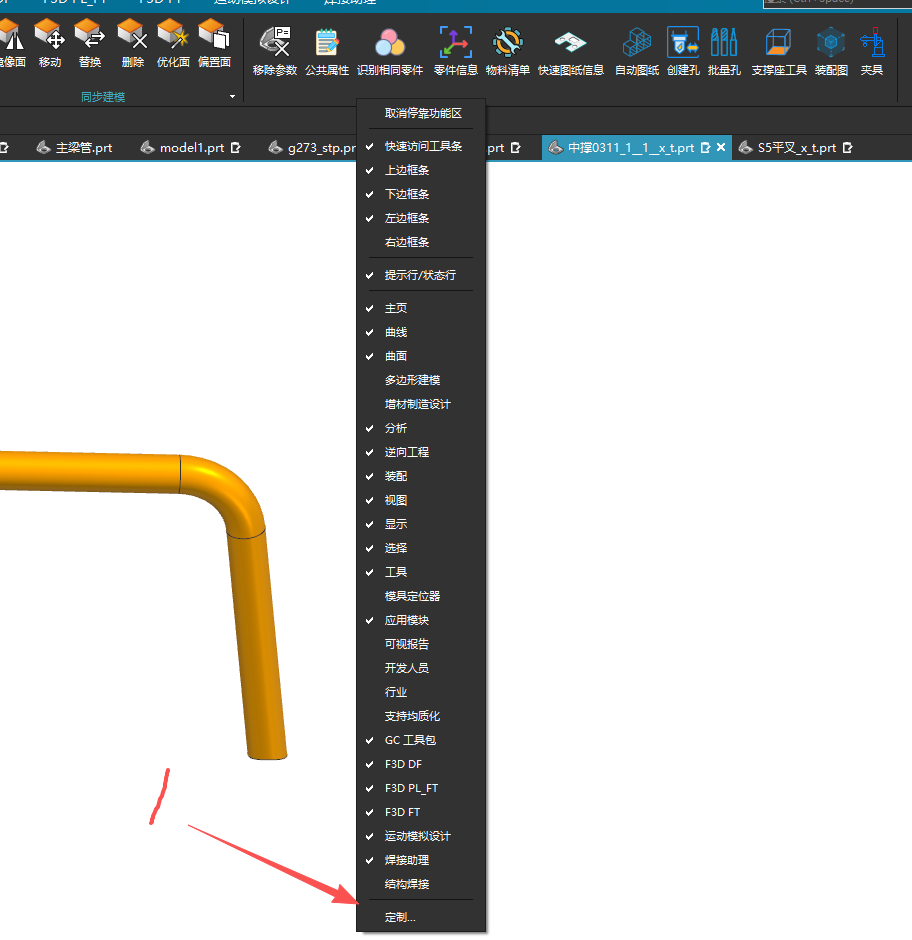Click 取消停靠功能区 menu entry
Screen dimensions: 912x940
click(x=423, y=114)
